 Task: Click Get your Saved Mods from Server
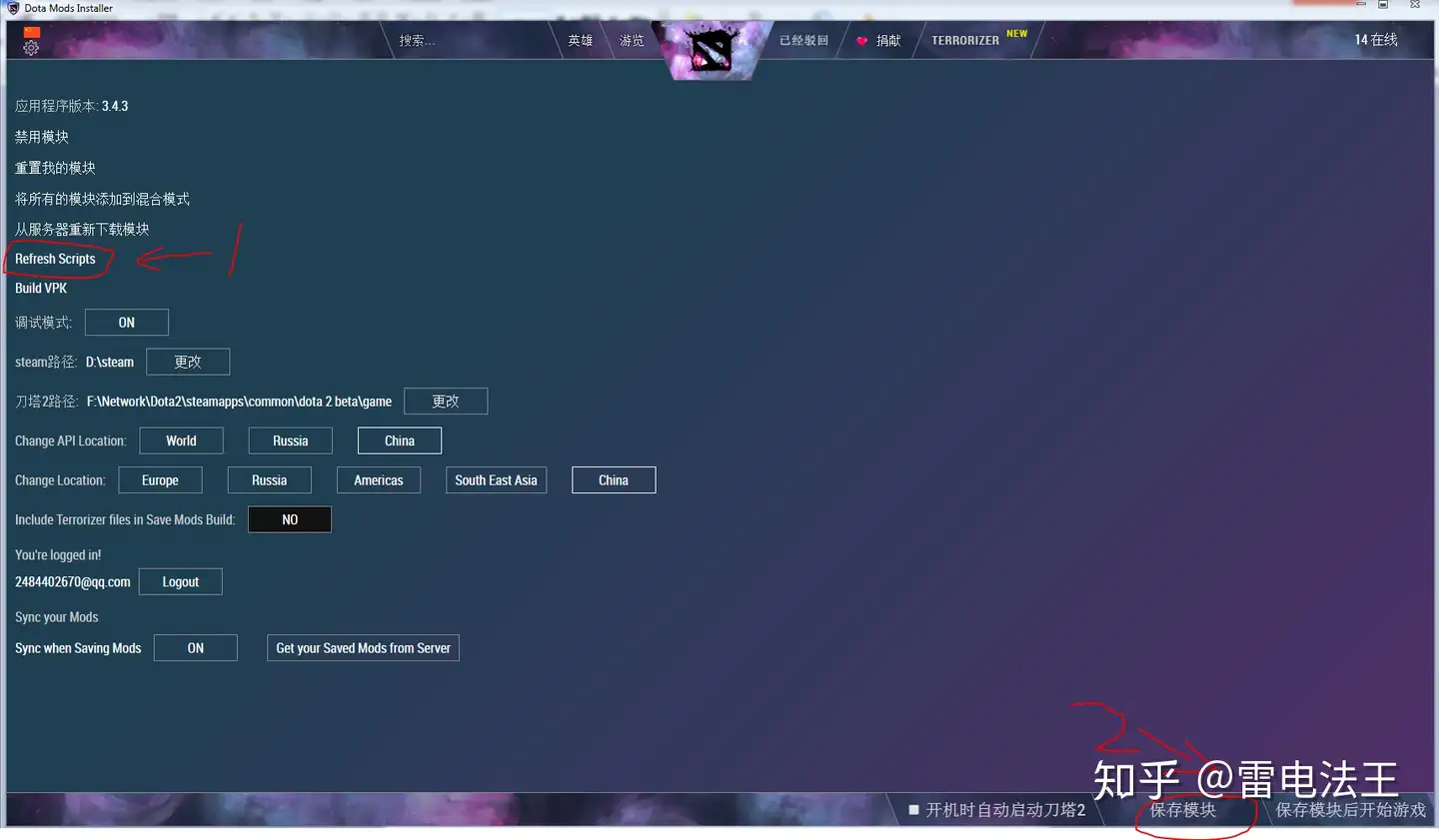pyautogui.click(x=363, y=648)
